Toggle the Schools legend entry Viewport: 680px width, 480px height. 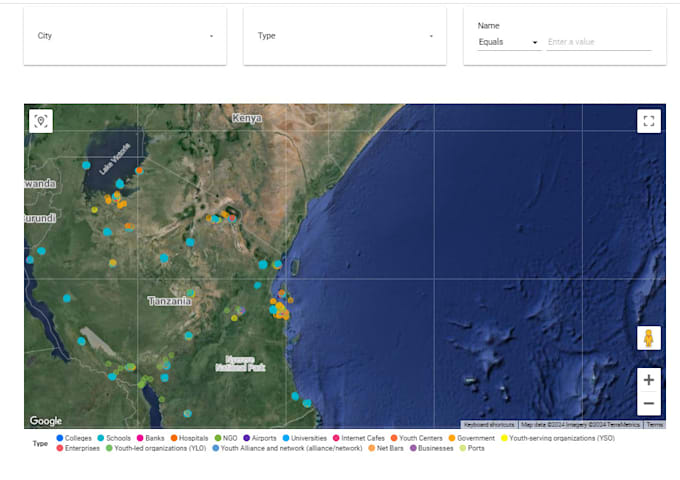tap(114, 438)
